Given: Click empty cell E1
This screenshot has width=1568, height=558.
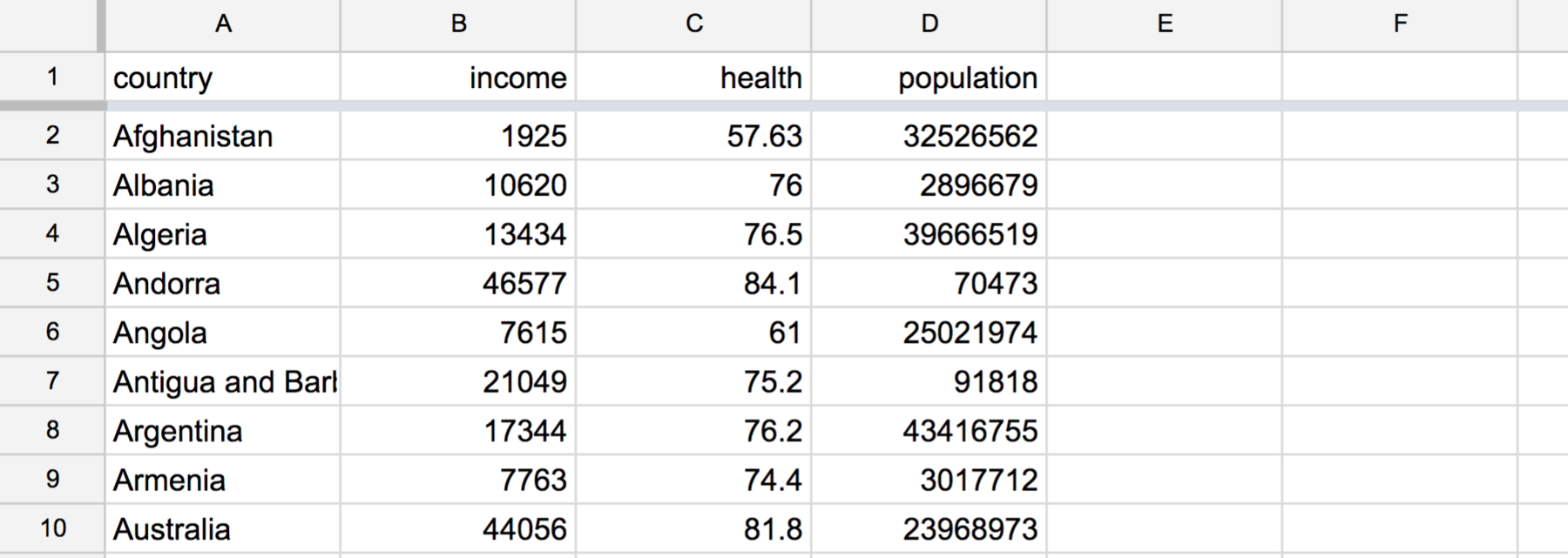Looking at the screenshot, I should [x=1165, y=77].
